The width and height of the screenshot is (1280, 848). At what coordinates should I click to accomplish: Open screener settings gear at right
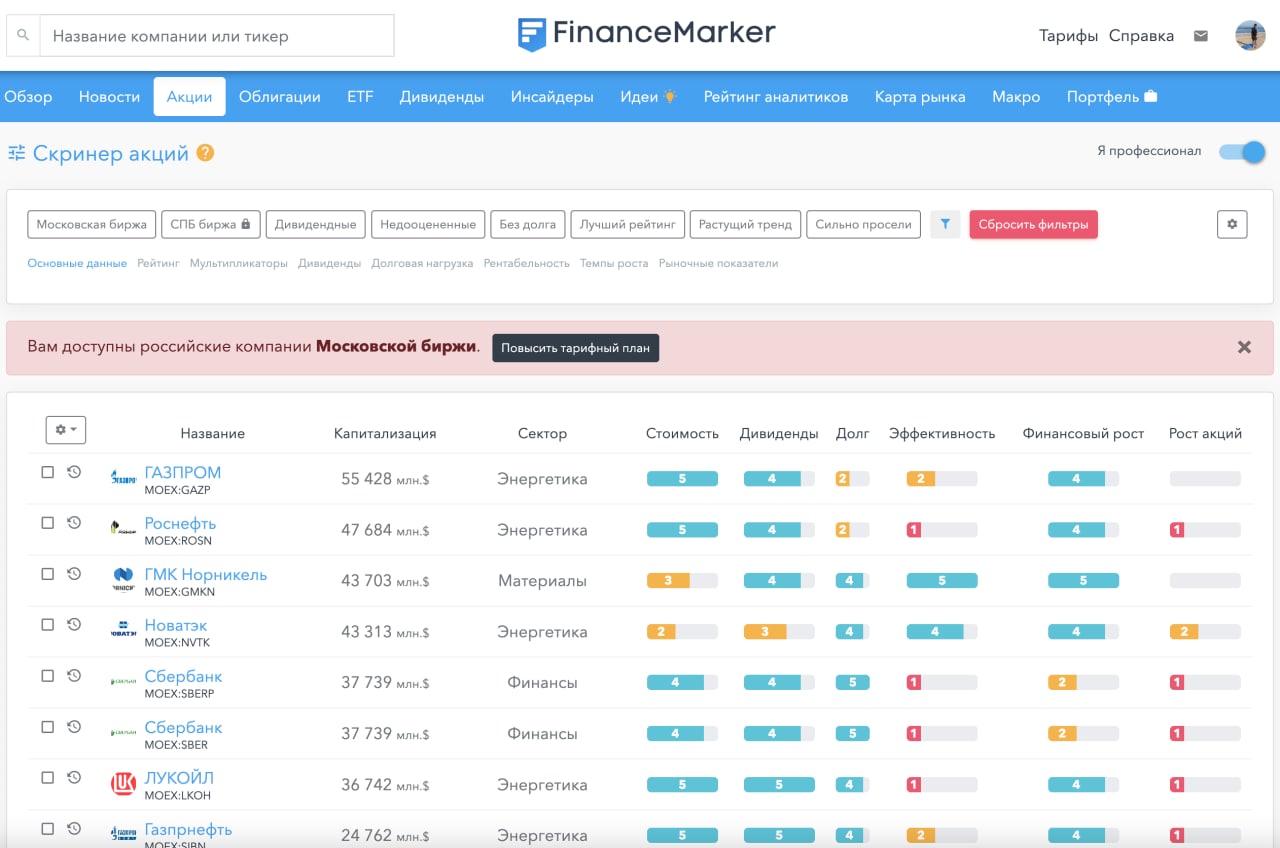click(1232, 224)
